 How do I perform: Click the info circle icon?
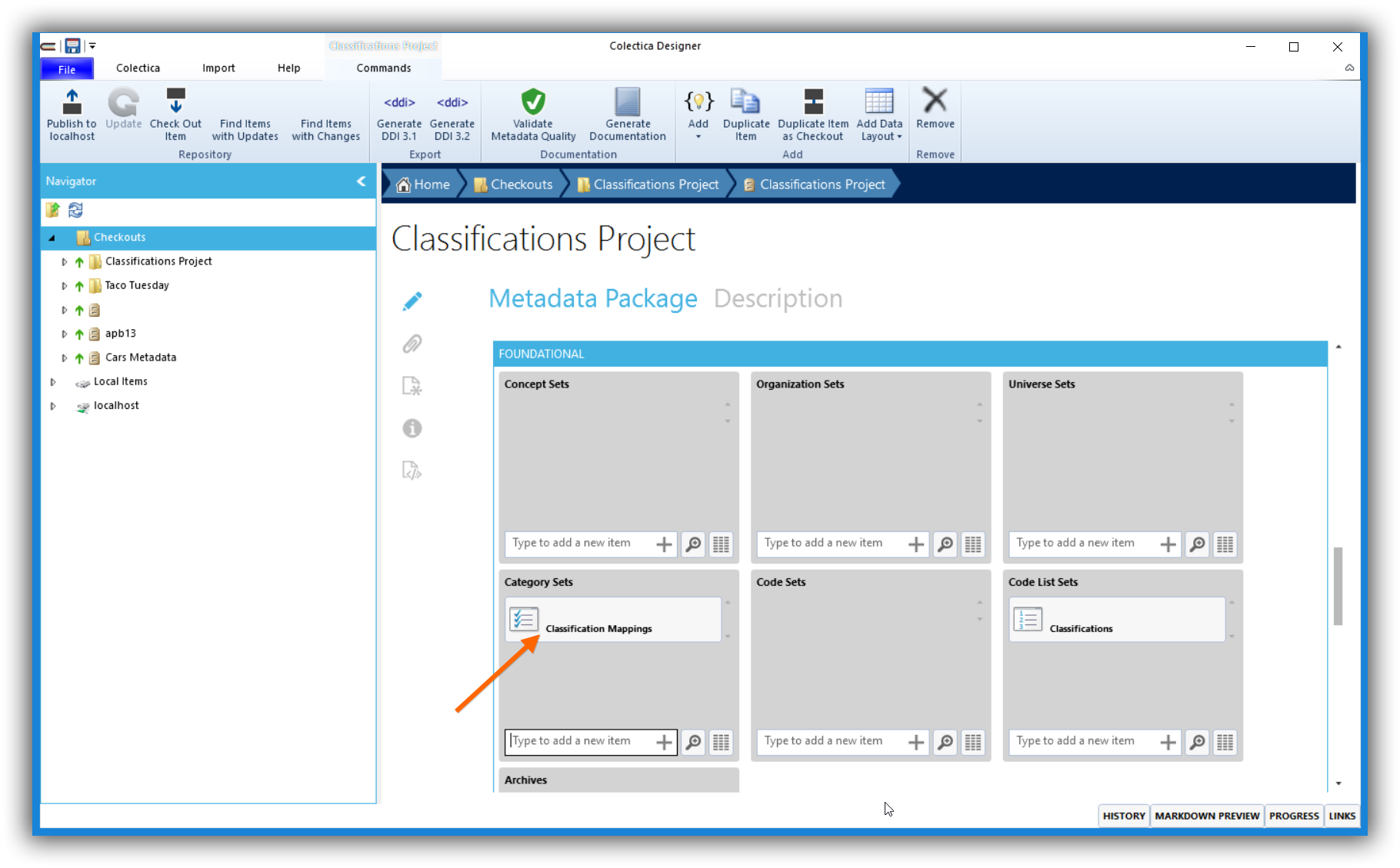tap(412, 428)
